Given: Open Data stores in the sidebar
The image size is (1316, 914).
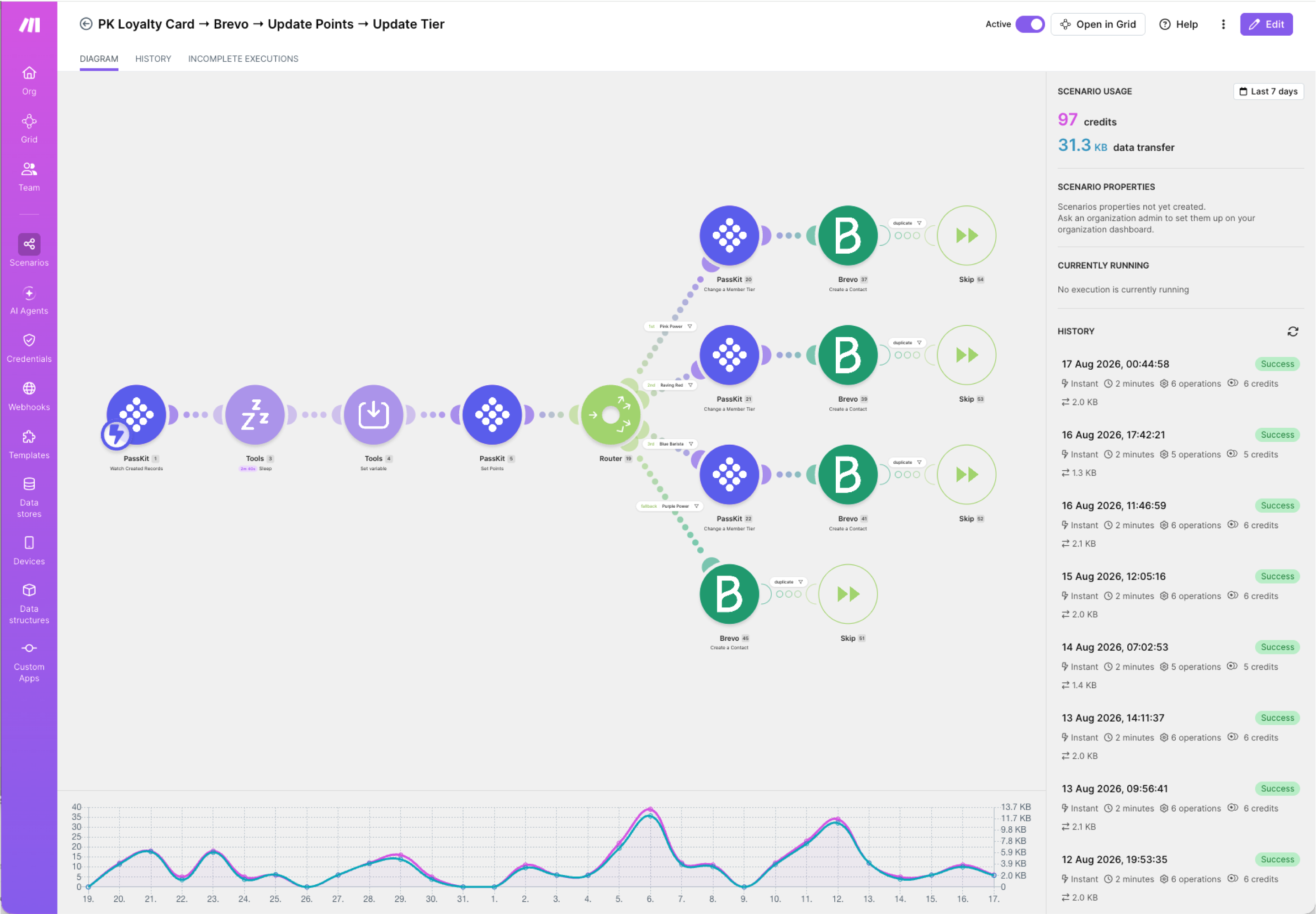Looking at the screenshot, I should point(29,497).
